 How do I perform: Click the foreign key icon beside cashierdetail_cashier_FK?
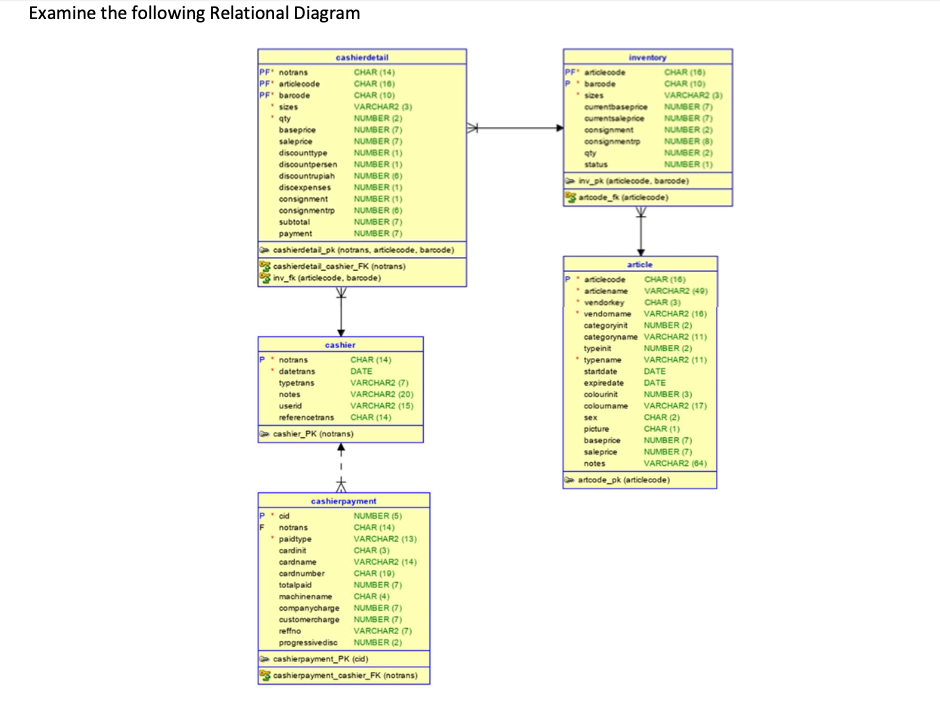tap(264, 266)
